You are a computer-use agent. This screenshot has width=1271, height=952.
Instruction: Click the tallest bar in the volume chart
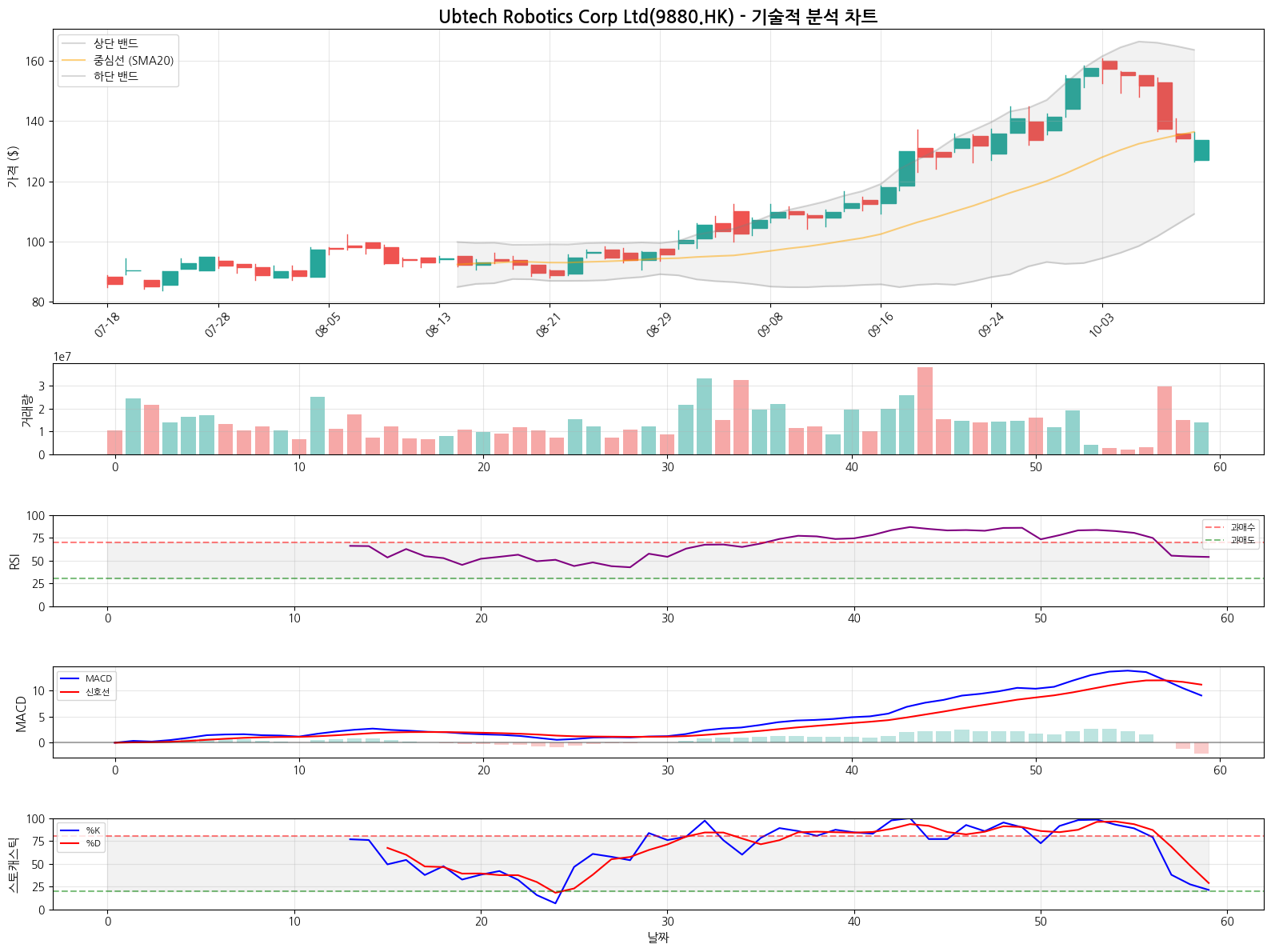coord(925,410)
